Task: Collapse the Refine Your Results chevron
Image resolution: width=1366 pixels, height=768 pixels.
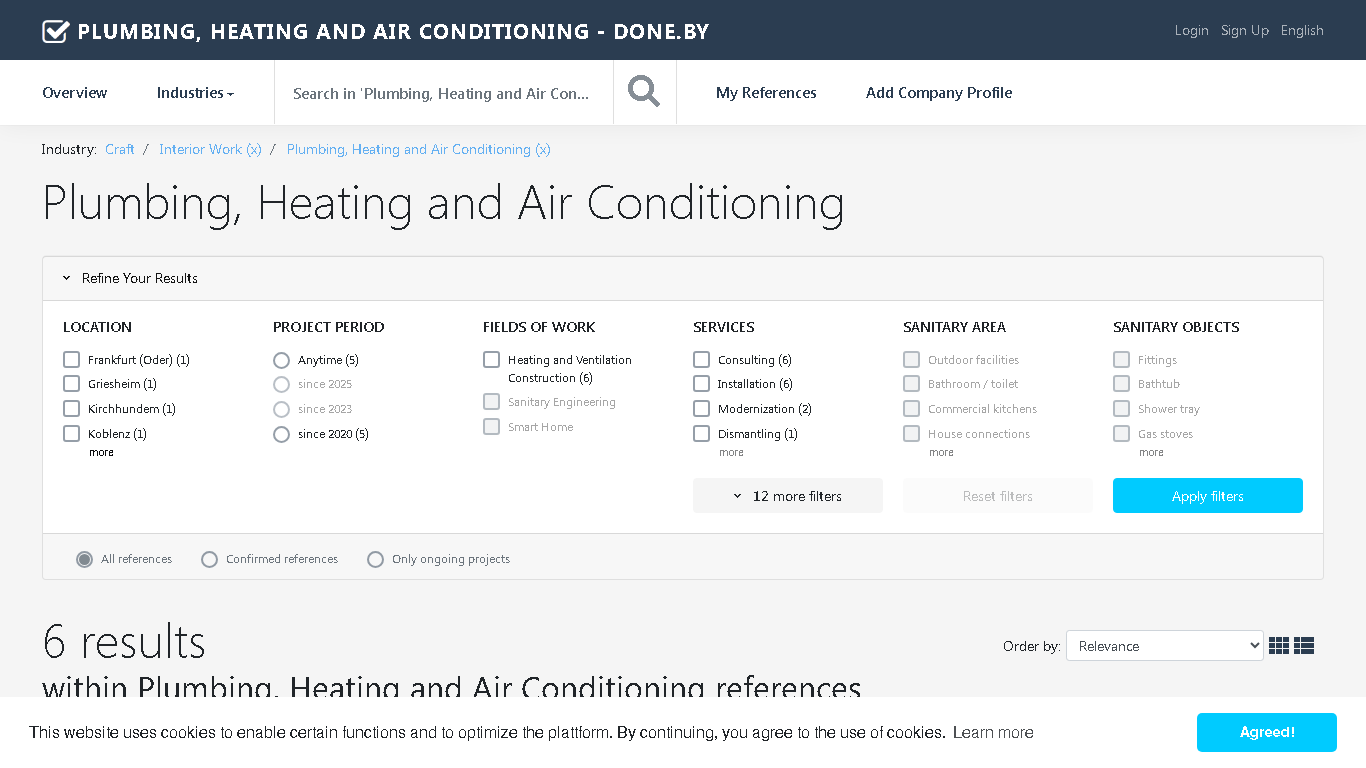Action: pyautogui.click(x=67, y=278)
